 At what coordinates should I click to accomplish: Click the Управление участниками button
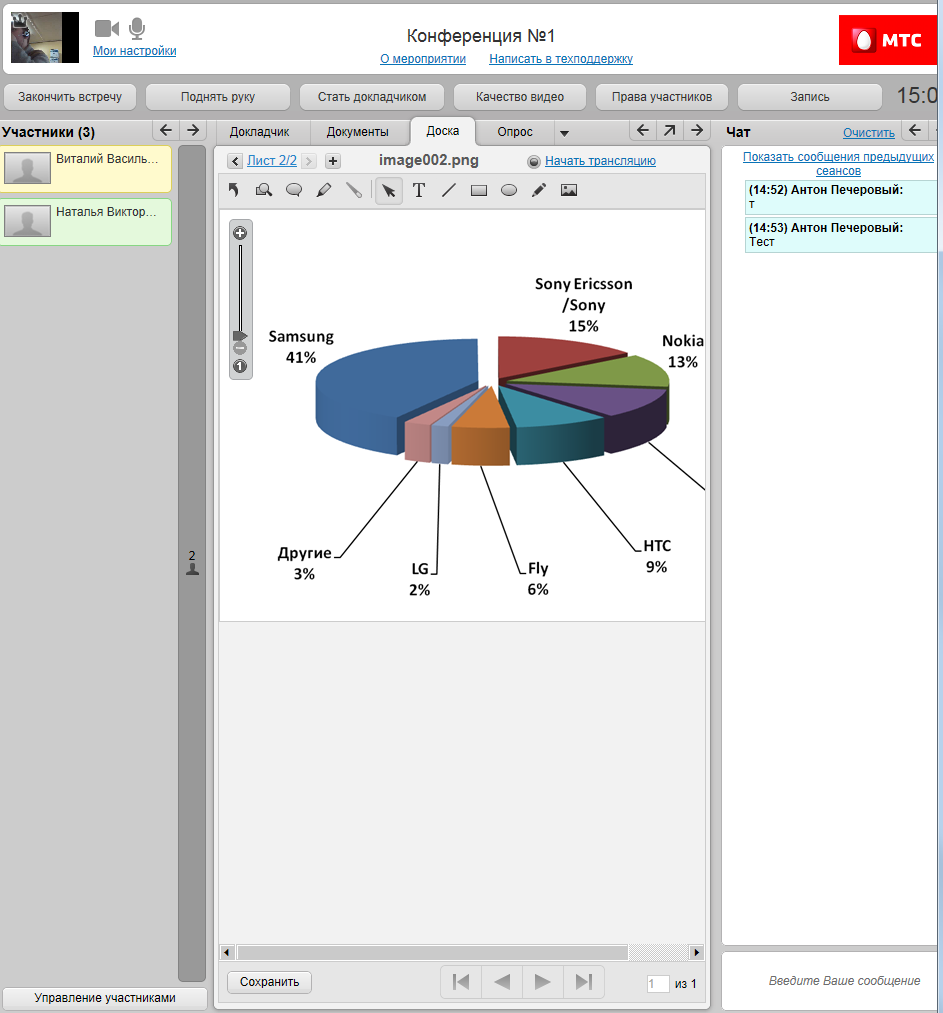click(105, 998)
